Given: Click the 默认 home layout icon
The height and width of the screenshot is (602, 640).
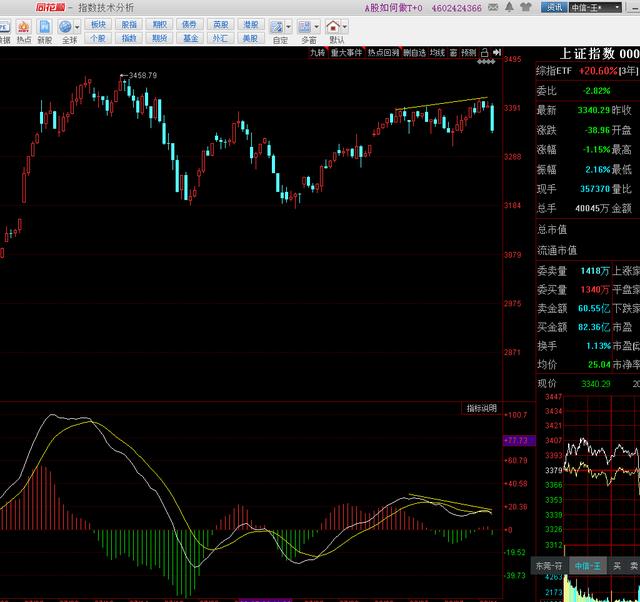Looking at the screenshot, I should (335, 27).
